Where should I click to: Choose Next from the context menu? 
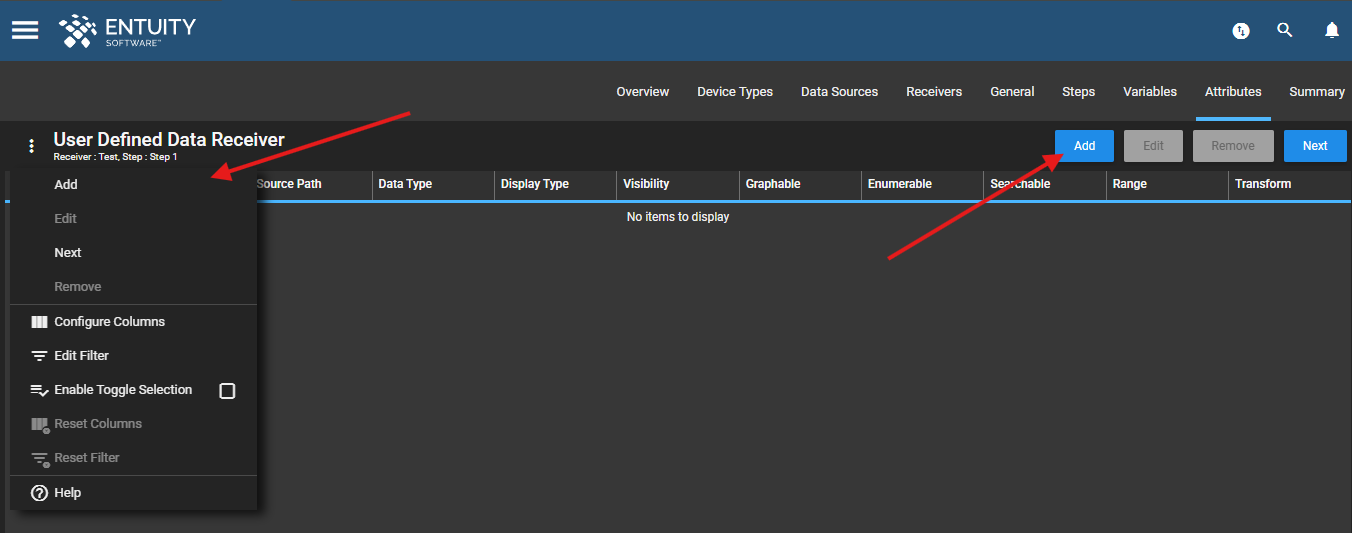point(133,253)
